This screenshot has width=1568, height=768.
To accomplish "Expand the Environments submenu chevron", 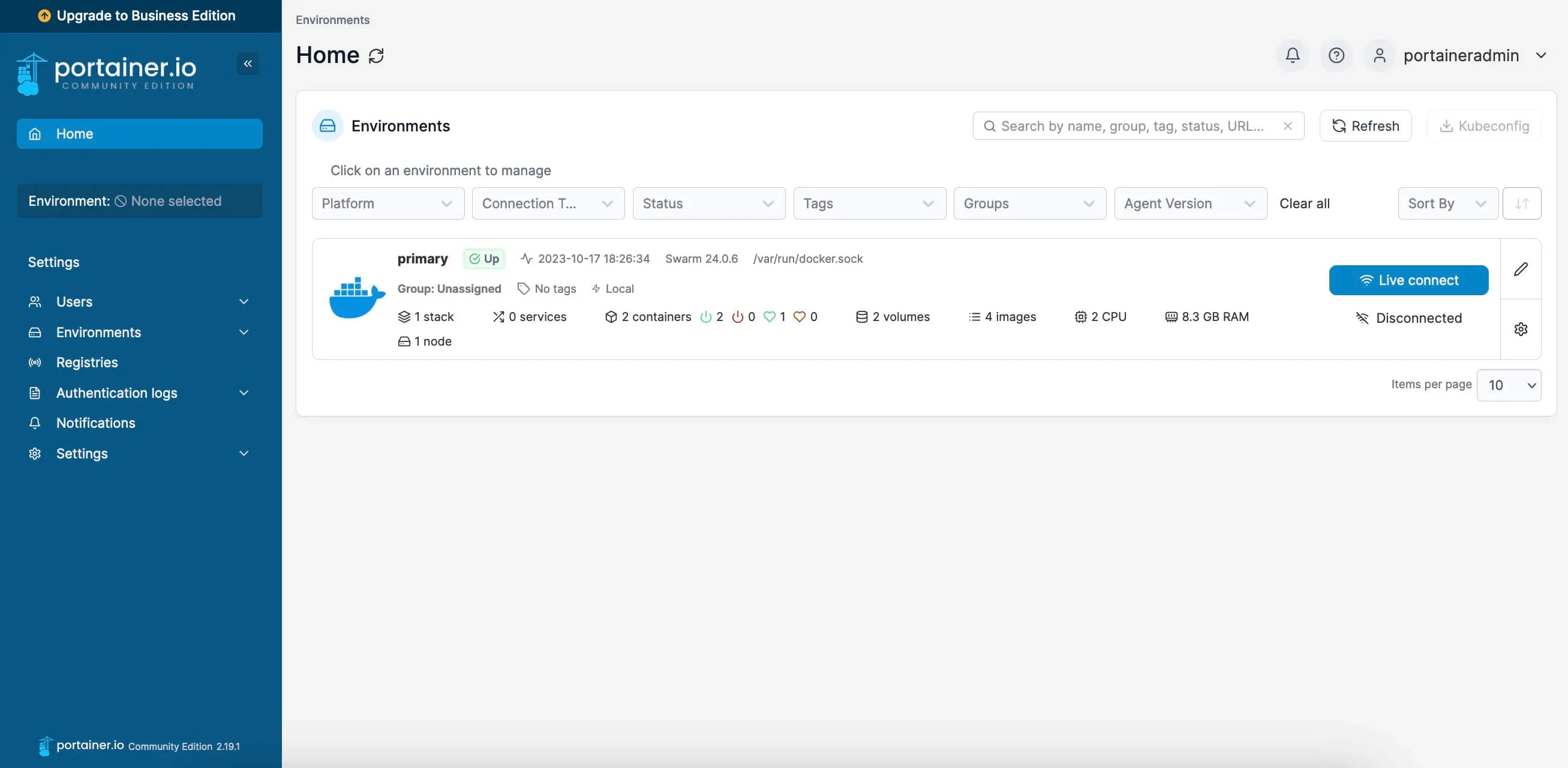I will [244, 332].
